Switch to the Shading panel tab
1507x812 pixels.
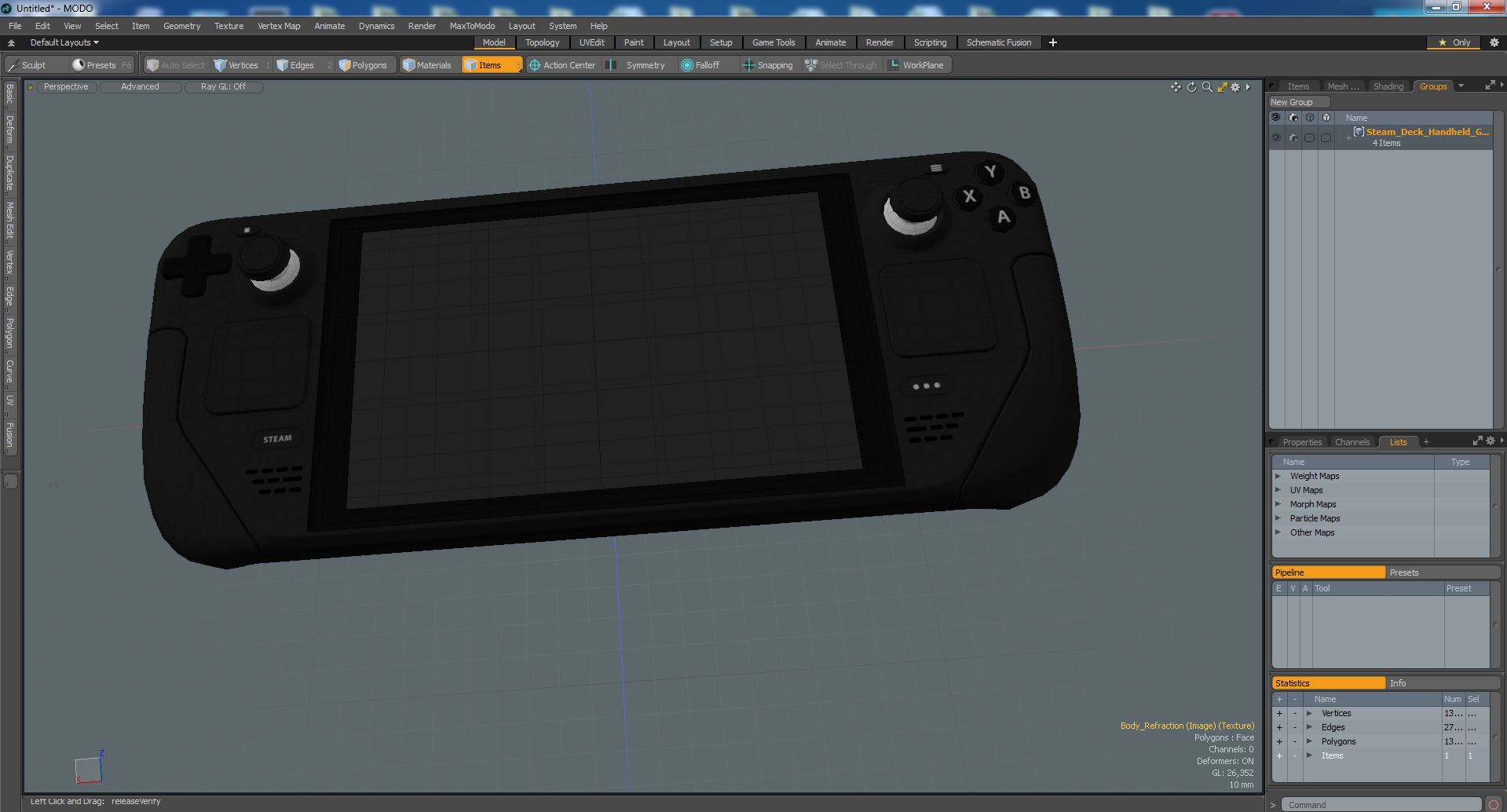tap(1388, 86)
